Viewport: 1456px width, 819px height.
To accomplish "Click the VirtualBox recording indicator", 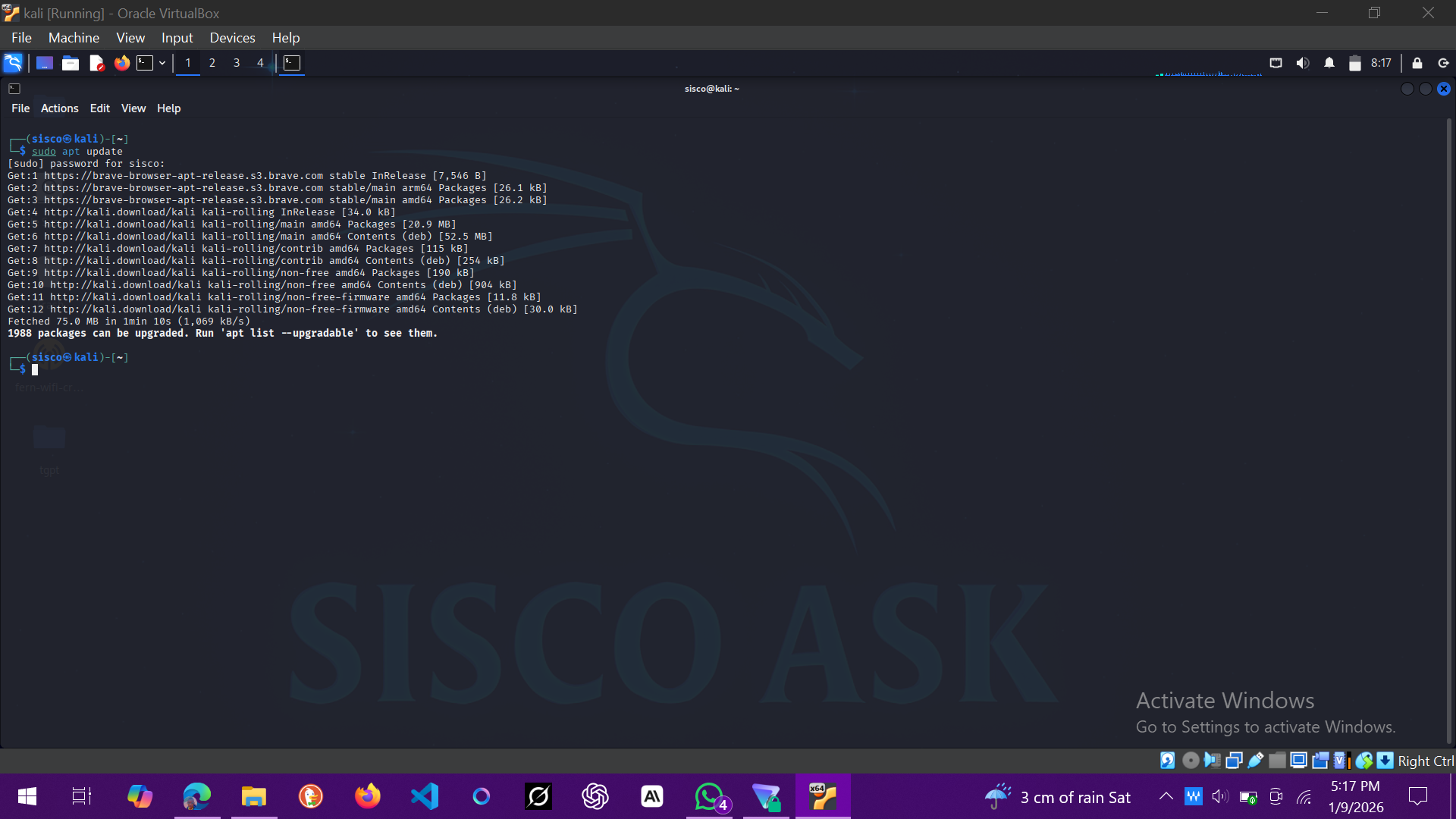I will coord(1320,761).
